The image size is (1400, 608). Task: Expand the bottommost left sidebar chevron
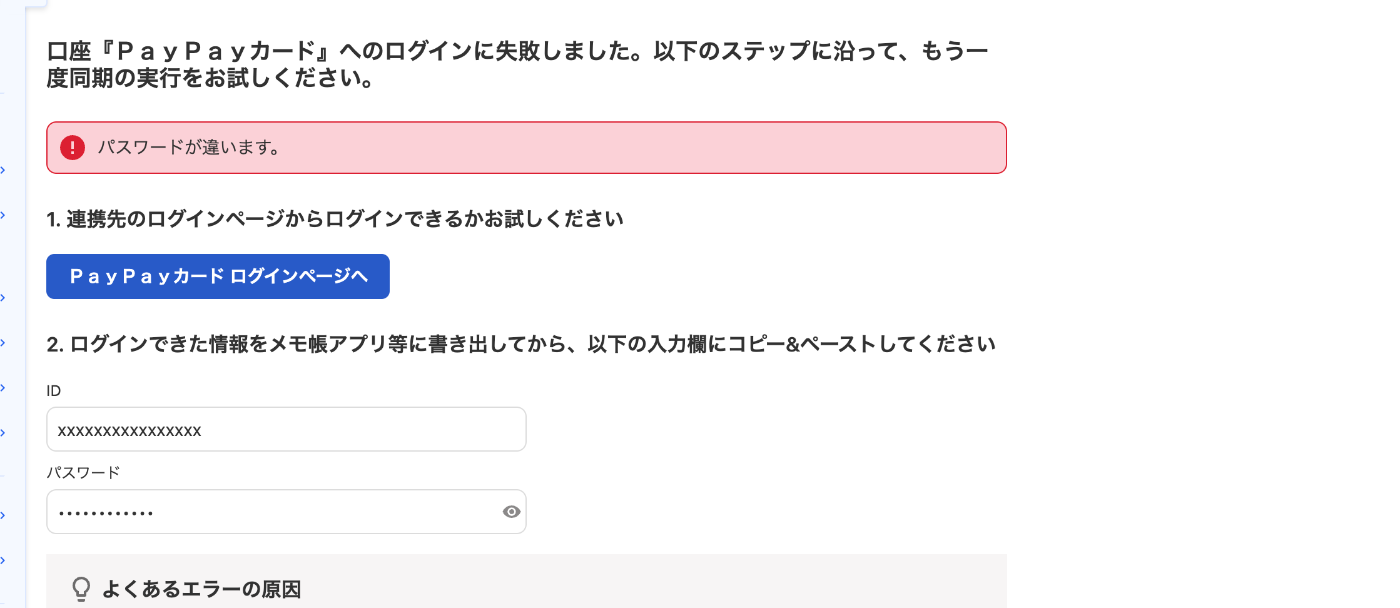click(x=3, y=560)
